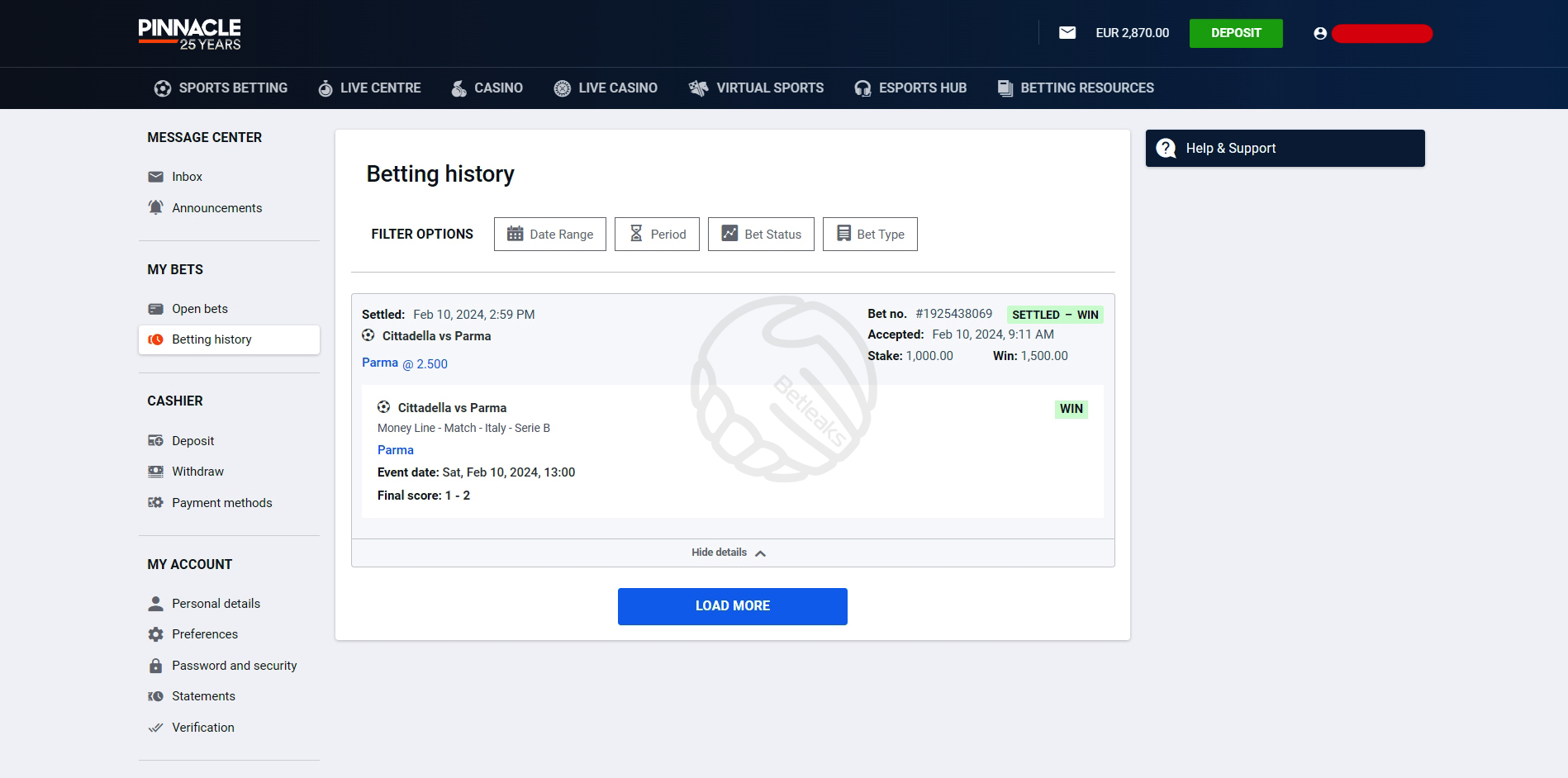Click the Password and security lock icon
The image size is (1568, 778).
[x=155, y=666]
